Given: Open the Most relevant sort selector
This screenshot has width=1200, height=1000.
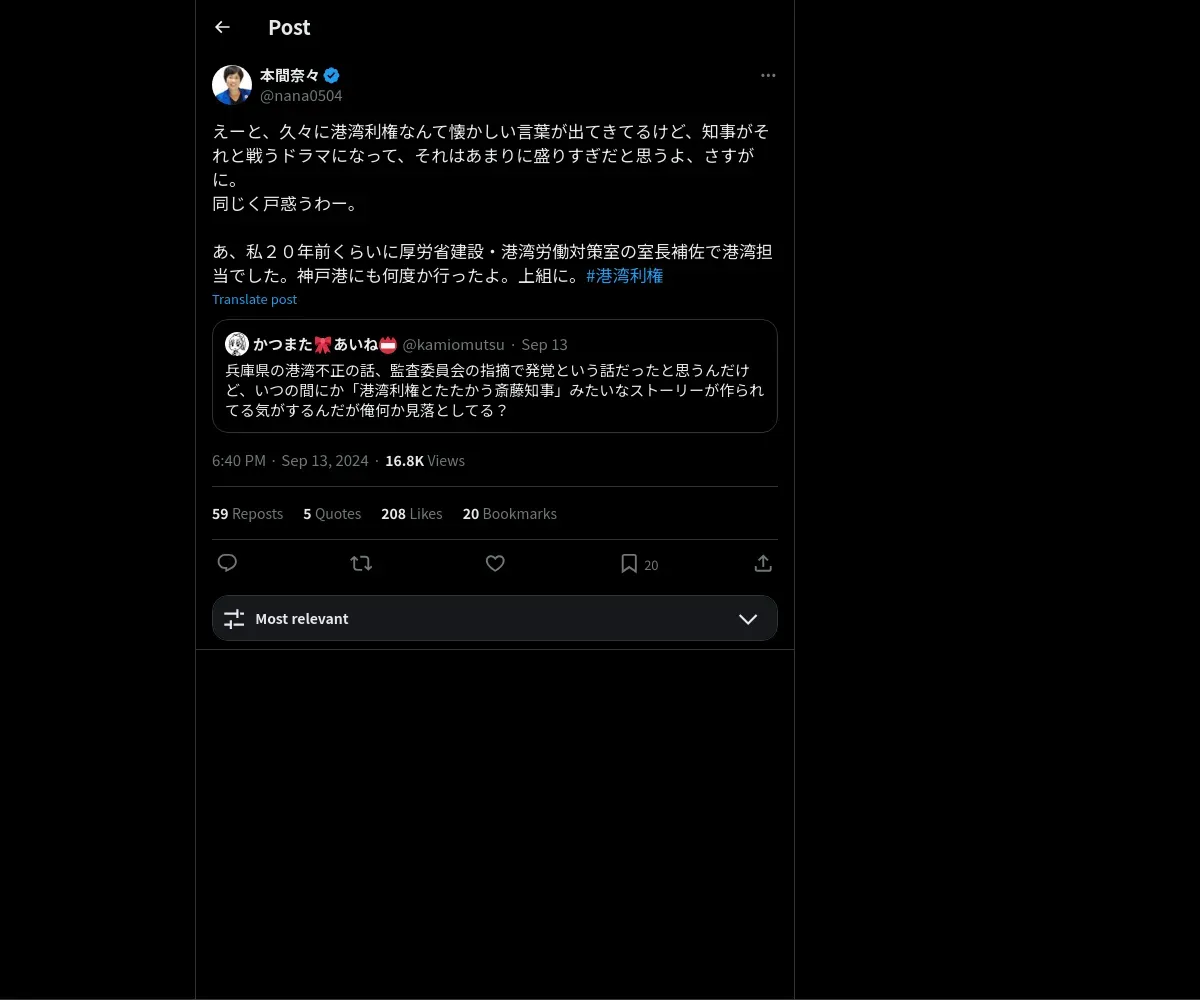Looking at the screenshot, I should pos(495,618).
